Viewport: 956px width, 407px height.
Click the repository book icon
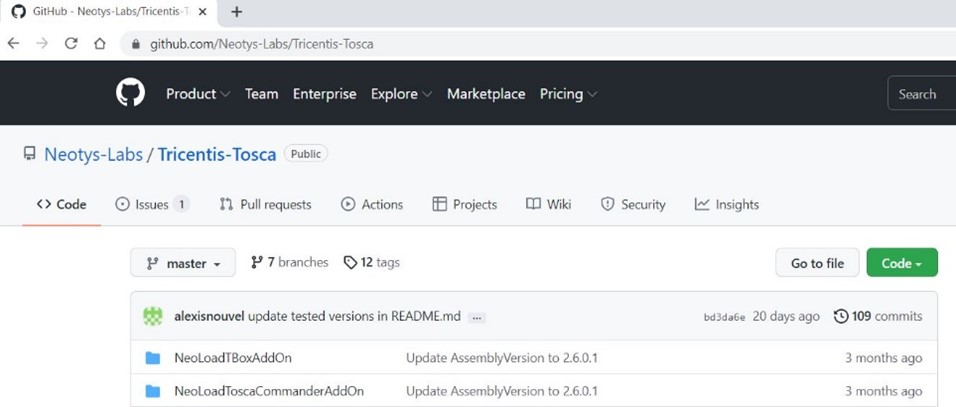29,154
